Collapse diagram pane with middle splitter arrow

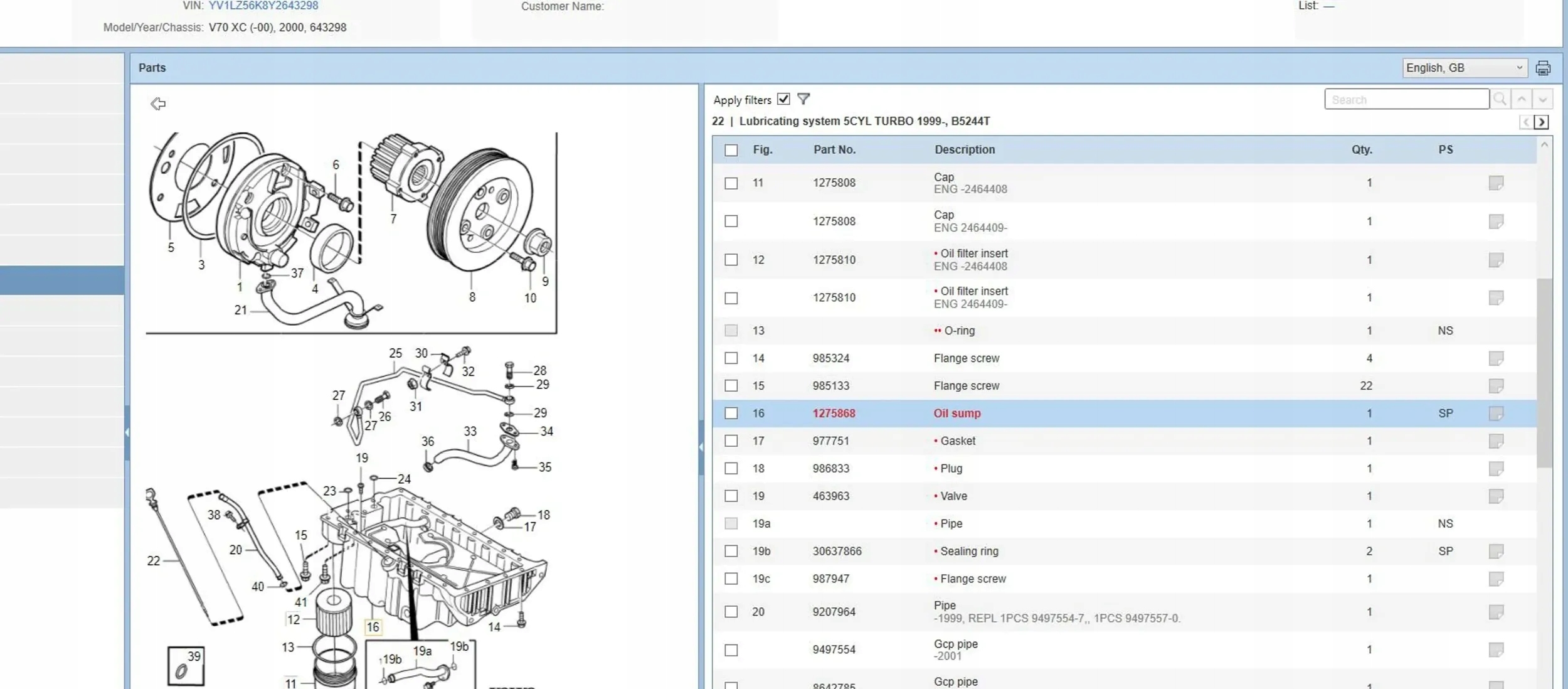[x=701, y=447]
